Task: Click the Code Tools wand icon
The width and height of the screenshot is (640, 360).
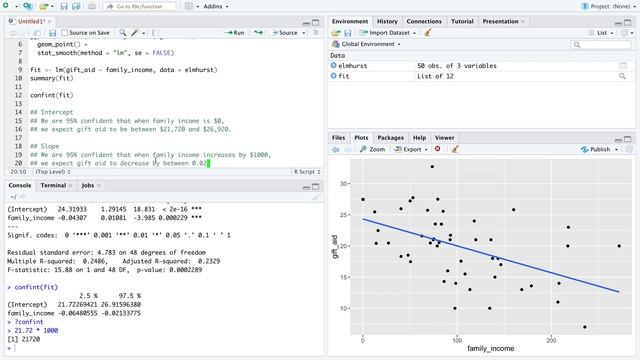Action: pos(134,33)
